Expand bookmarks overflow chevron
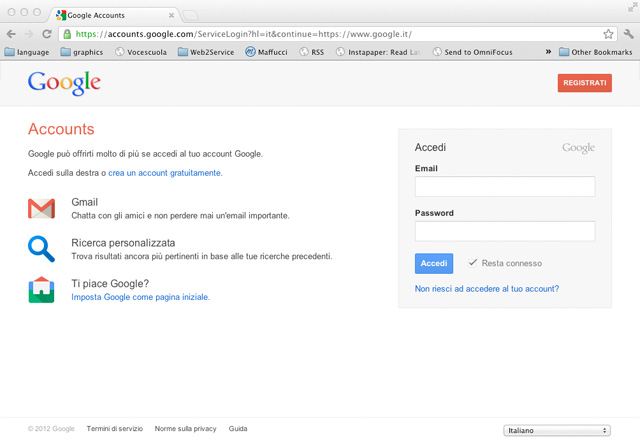The height and width of the screenshot is (440, 640). point(548,52)
